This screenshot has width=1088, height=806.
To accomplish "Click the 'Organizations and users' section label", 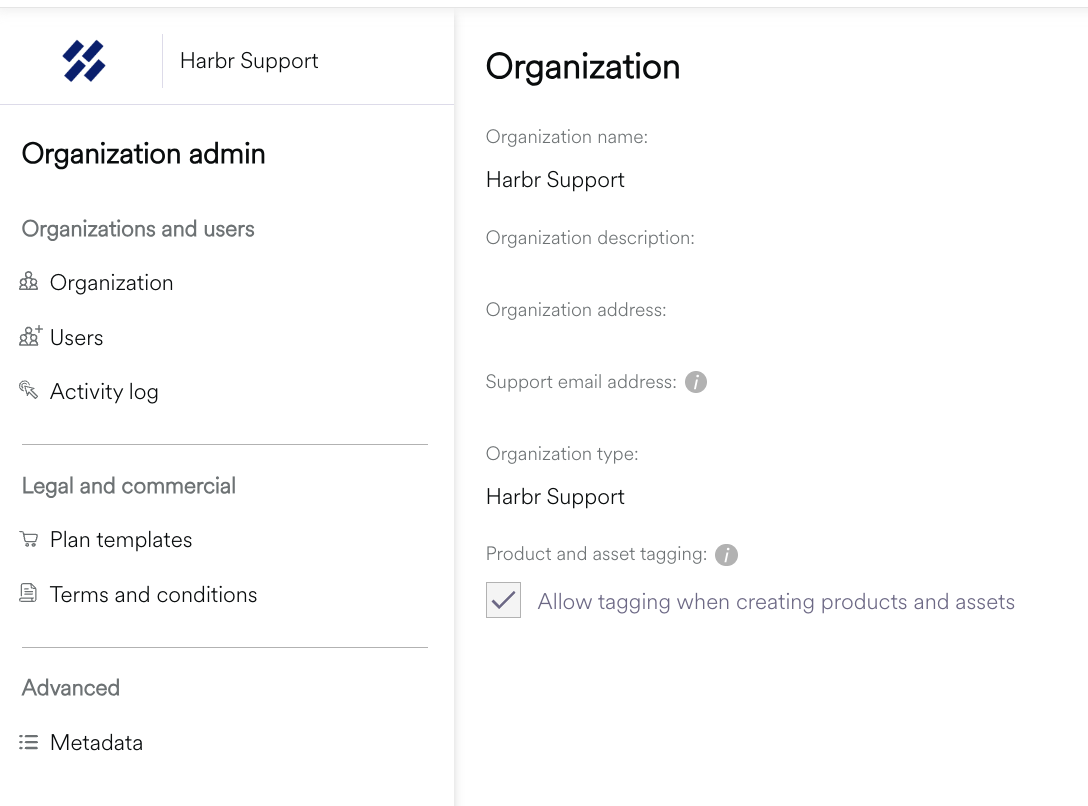I will click(x=138, y=229).
